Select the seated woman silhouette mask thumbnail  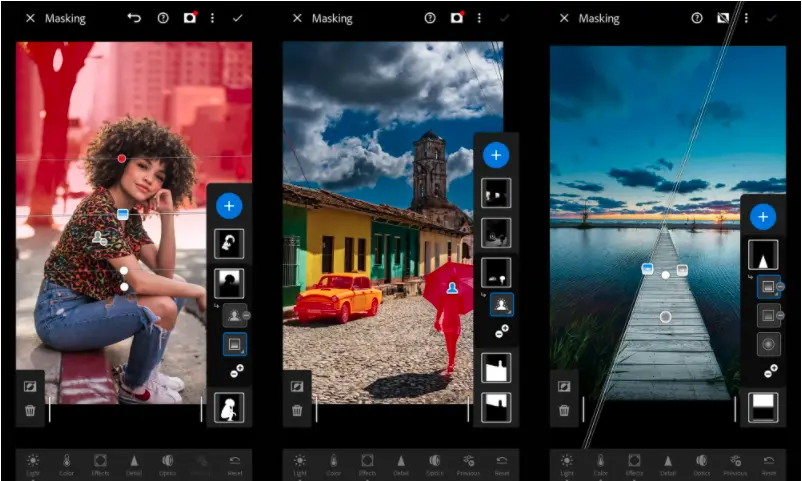tap(229, 408)
